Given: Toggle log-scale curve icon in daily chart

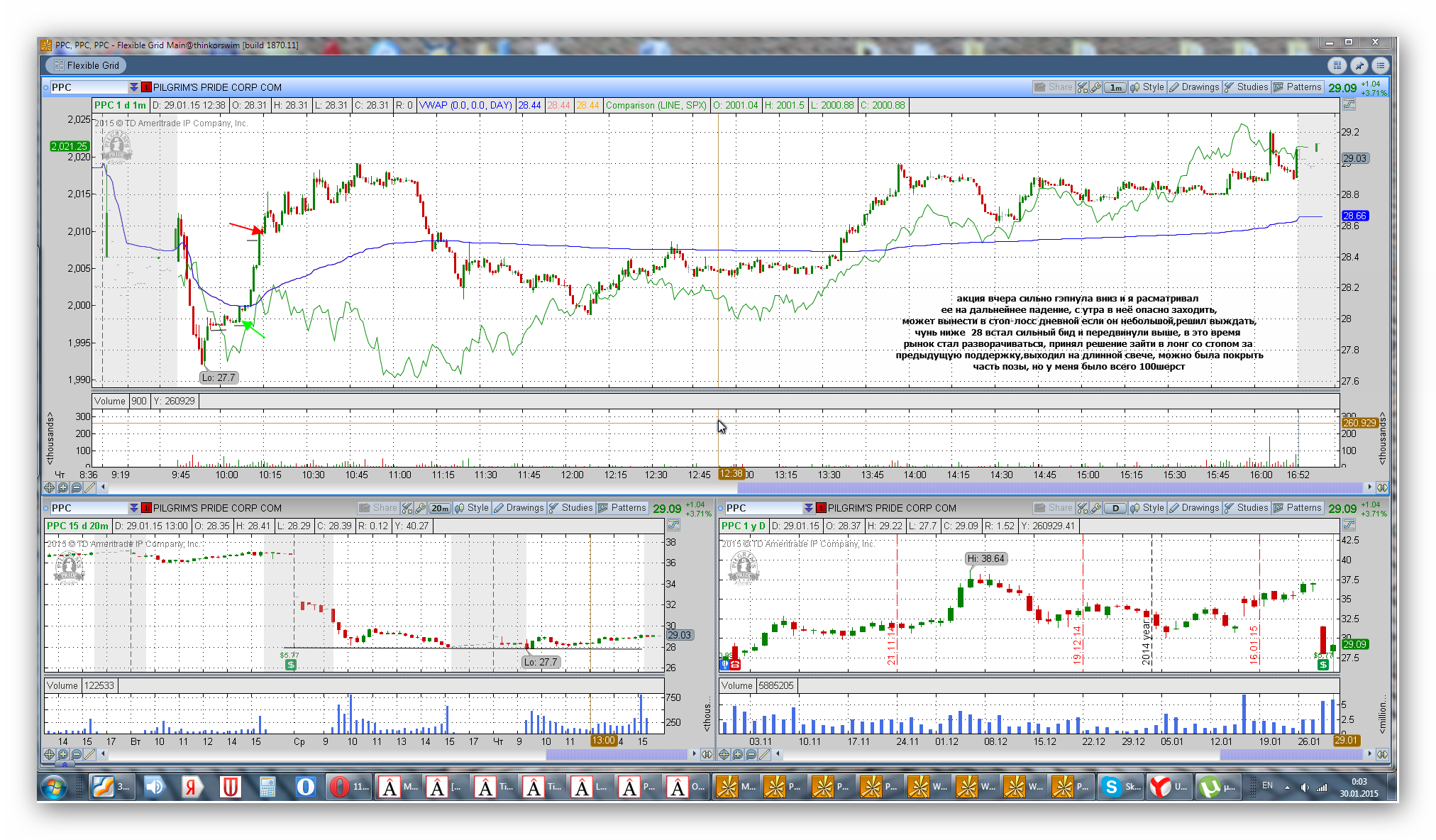Looking at the screenshot, I should point(1349,526).
